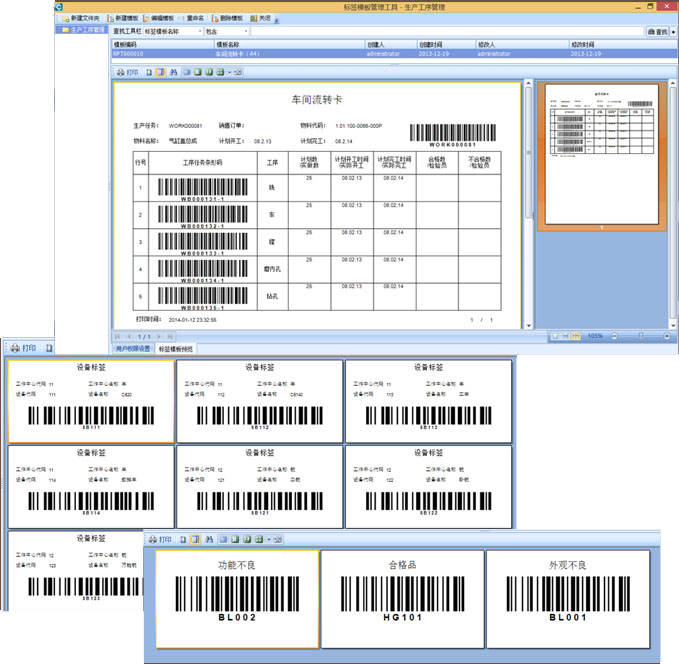Toggle thumbnails pane icon in main preview toolbar
Viewport: 679px width, 664px height.
(160, 72)
